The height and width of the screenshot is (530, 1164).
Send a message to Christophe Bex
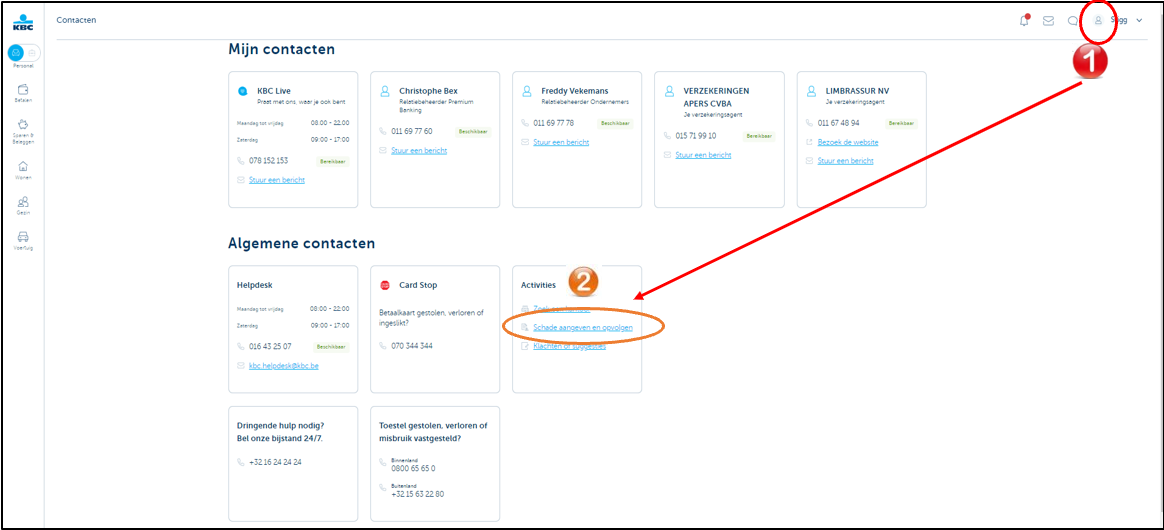[x=419, y=151]
